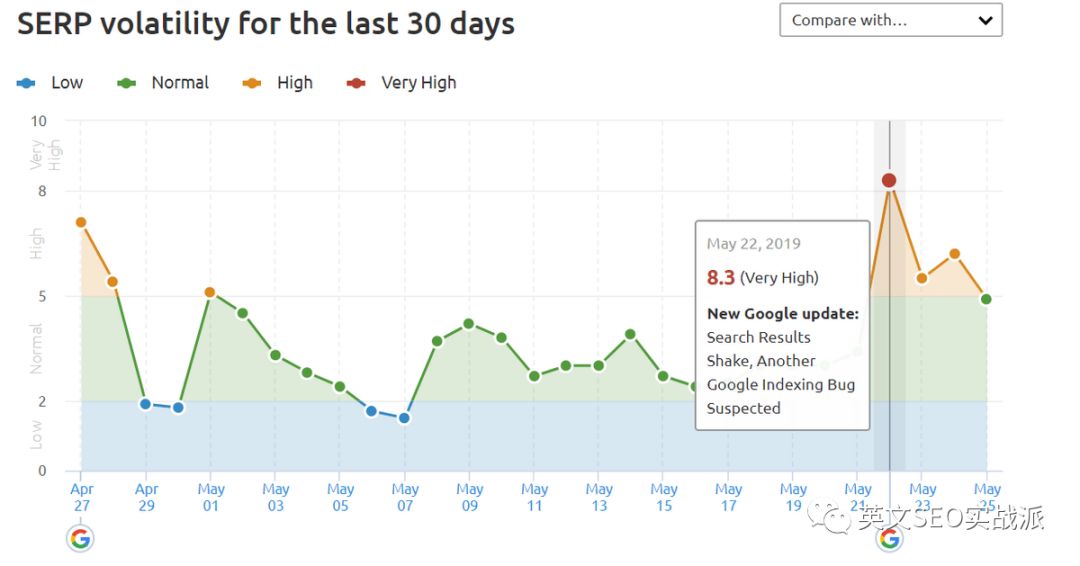Click the blue Low legend marker
This screenshot has height=566, width=1080.
(x=26, y=83)
